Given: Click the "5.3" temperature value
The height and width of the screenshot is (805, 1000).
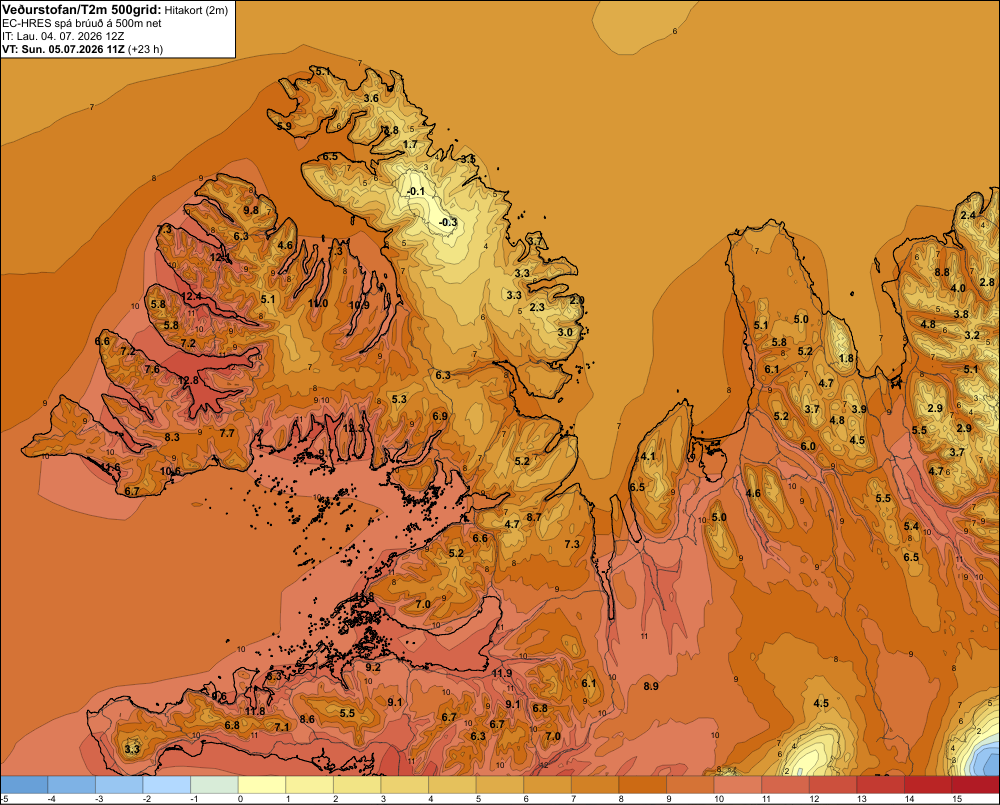Looking at the screenshot, I should point(399,399).
